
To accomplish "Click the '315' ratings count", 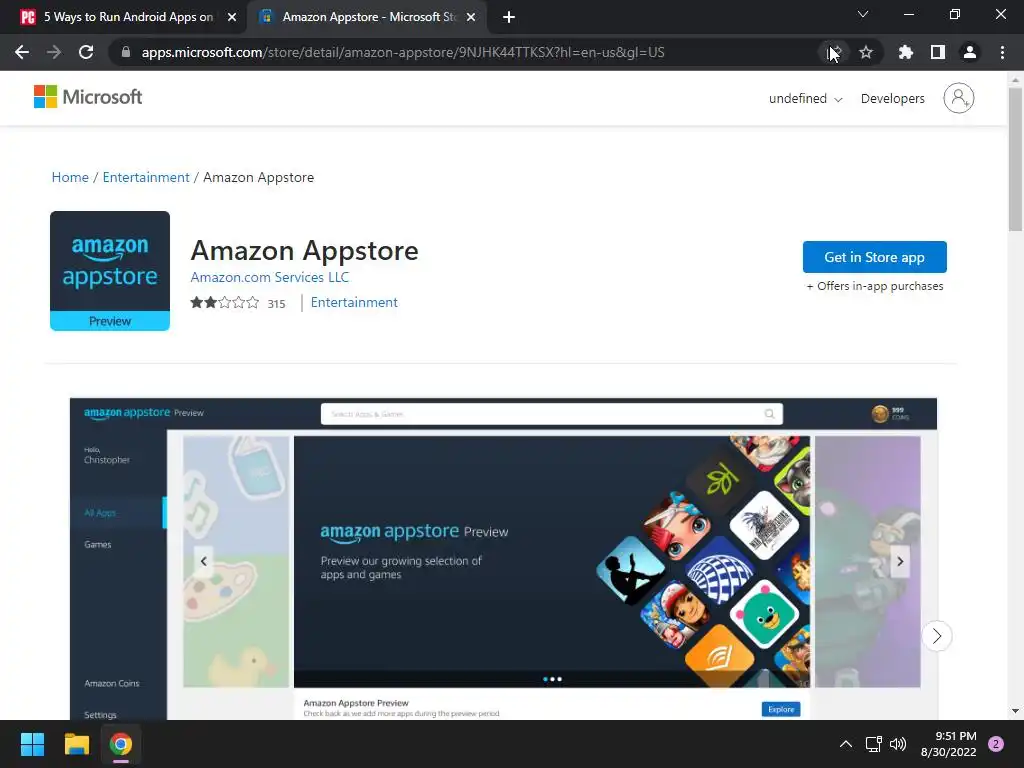I will point(276,304).
